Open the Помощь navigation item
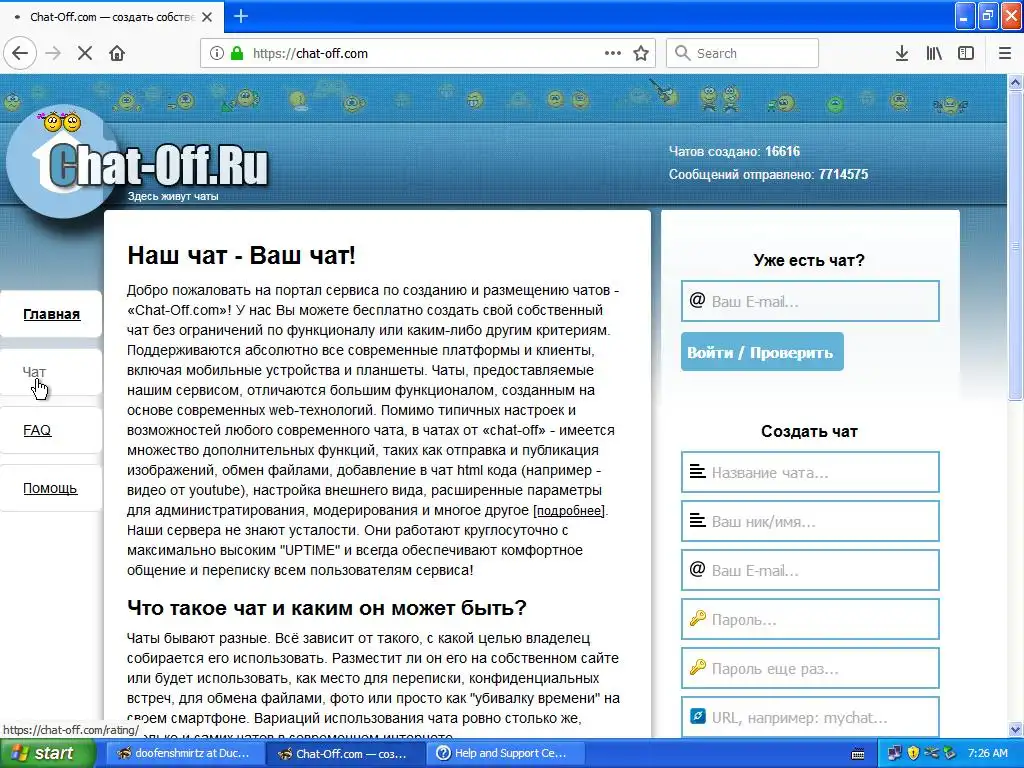 [50, 488]
